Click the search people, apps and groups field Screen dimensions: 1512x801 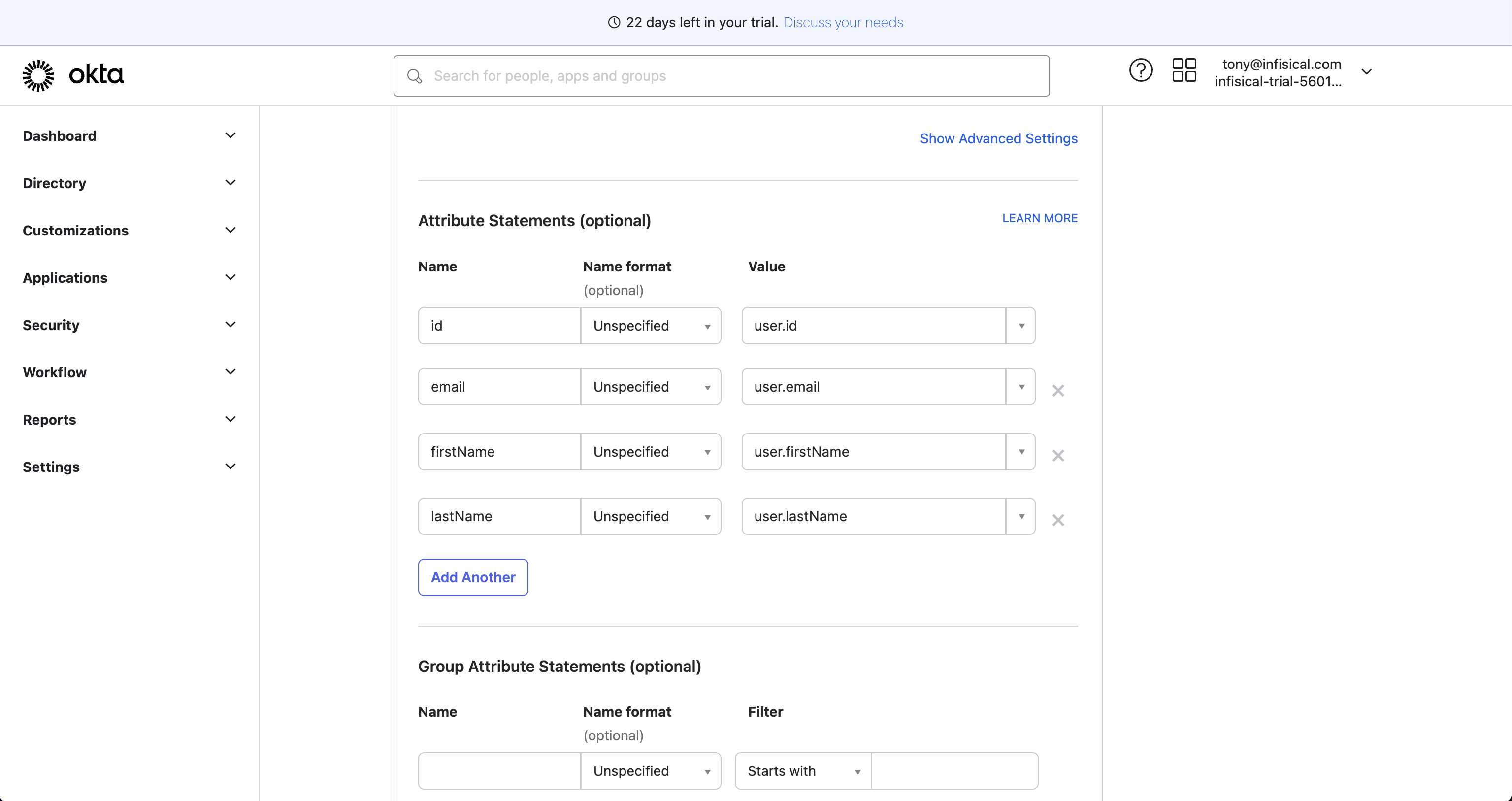tap(722, 76)
